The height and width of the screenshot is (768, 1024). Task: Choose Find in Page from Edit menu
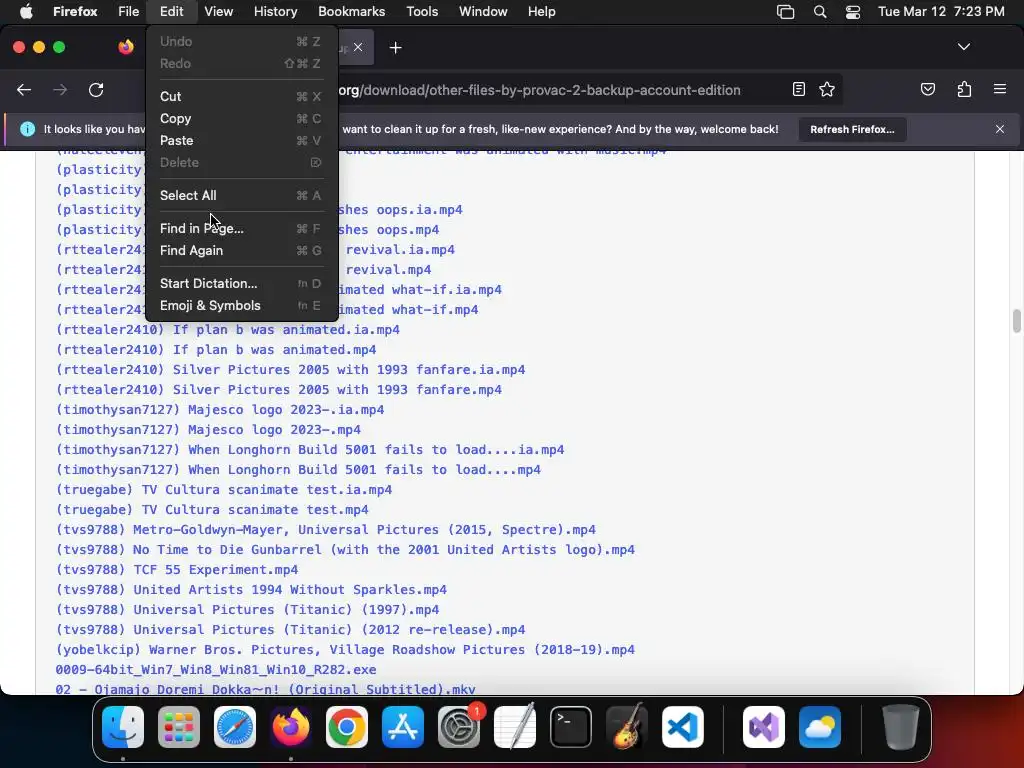242,229
